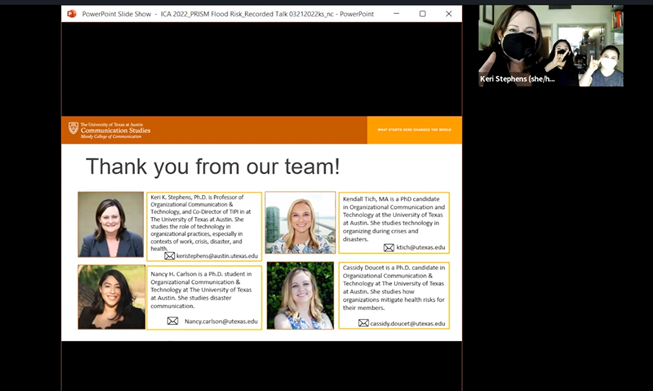Click envelope icon beside keristephens email
653x391 pixels.
[x=169, y=256]
